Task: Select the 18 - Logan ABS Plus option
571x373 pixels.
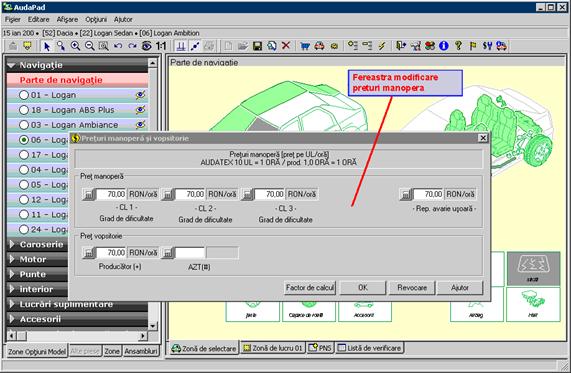Action: pyautogui.click(x=24, y=110)
